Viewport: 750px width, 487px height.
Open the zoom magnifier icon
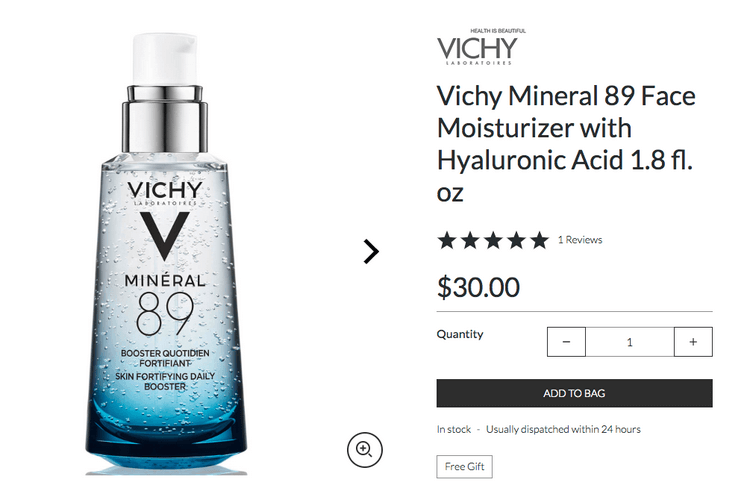364,450
